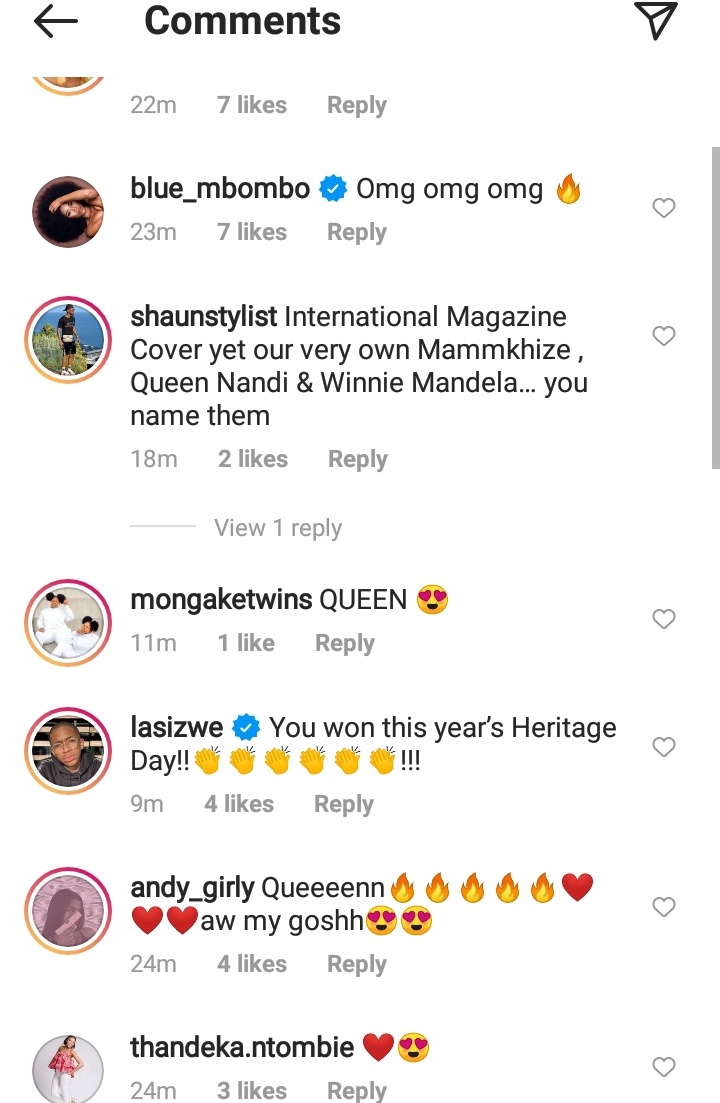
Task: Reply to blue_mbombo's comment
Action: (357, 232)
